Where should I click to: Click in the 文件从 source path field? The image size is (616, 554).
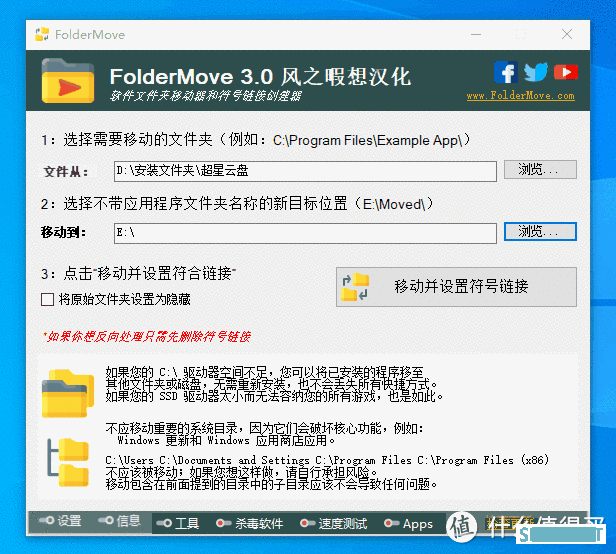pos(305,171)
